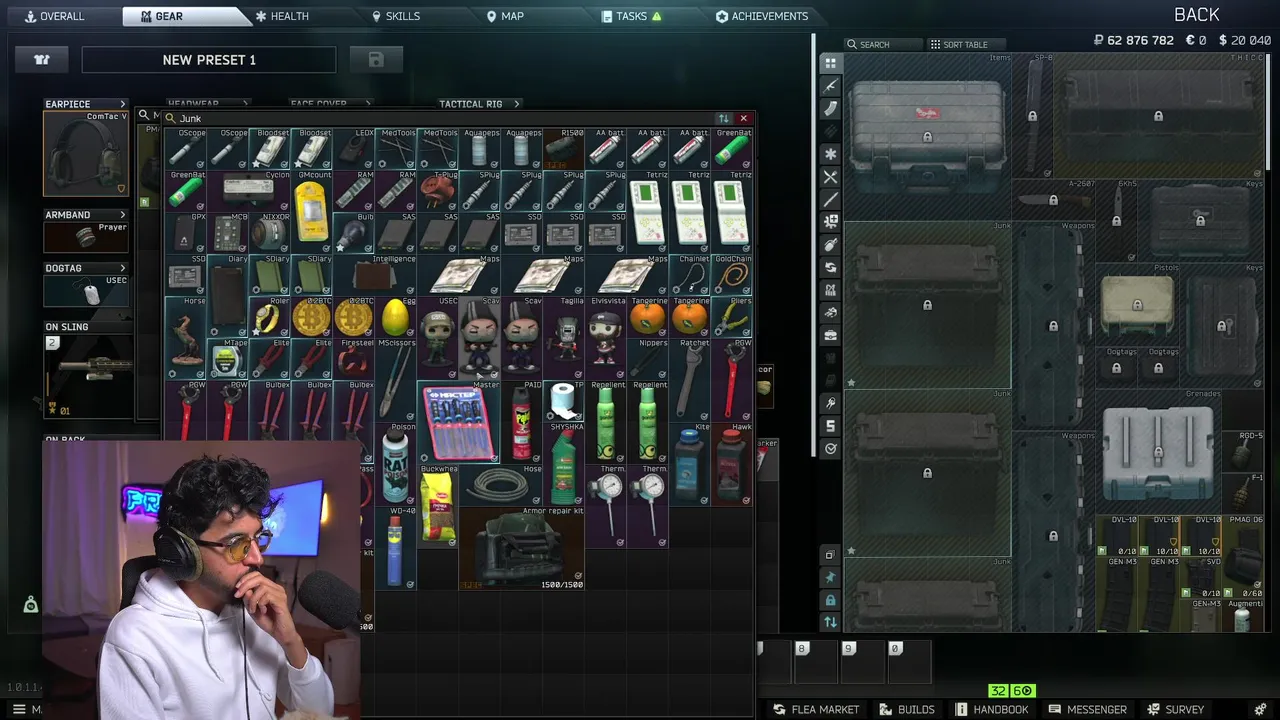
Task: Choose the crossed-tools filter in stash sidebar
Action: [830, 177]
